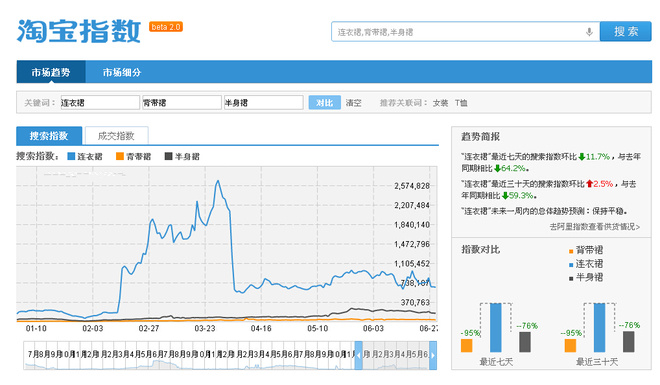The width and height of the screenshot is (660, 385).
Task: Click the red up-arrow 2.5% figure
Action: [599, 184]
